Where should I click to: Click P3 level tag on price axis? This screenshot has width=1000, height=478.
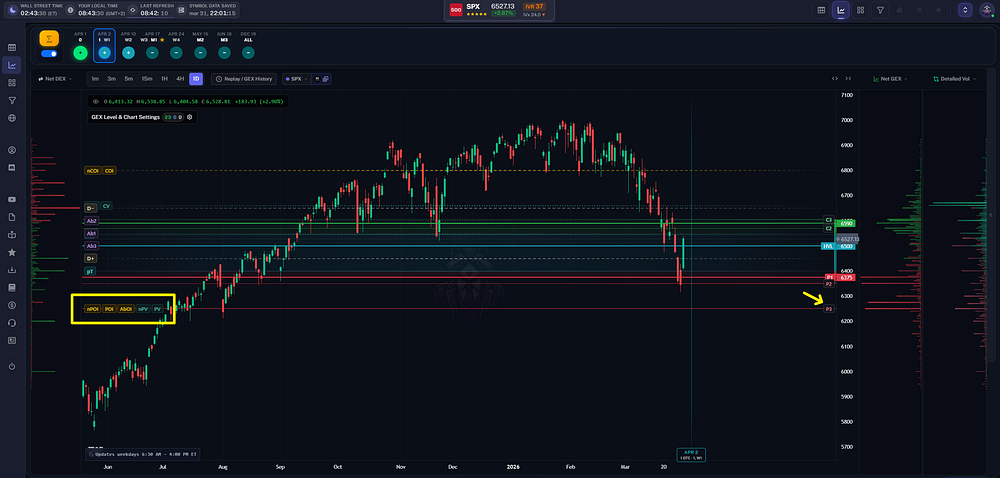pyautogui.click(x=828, y=309)
